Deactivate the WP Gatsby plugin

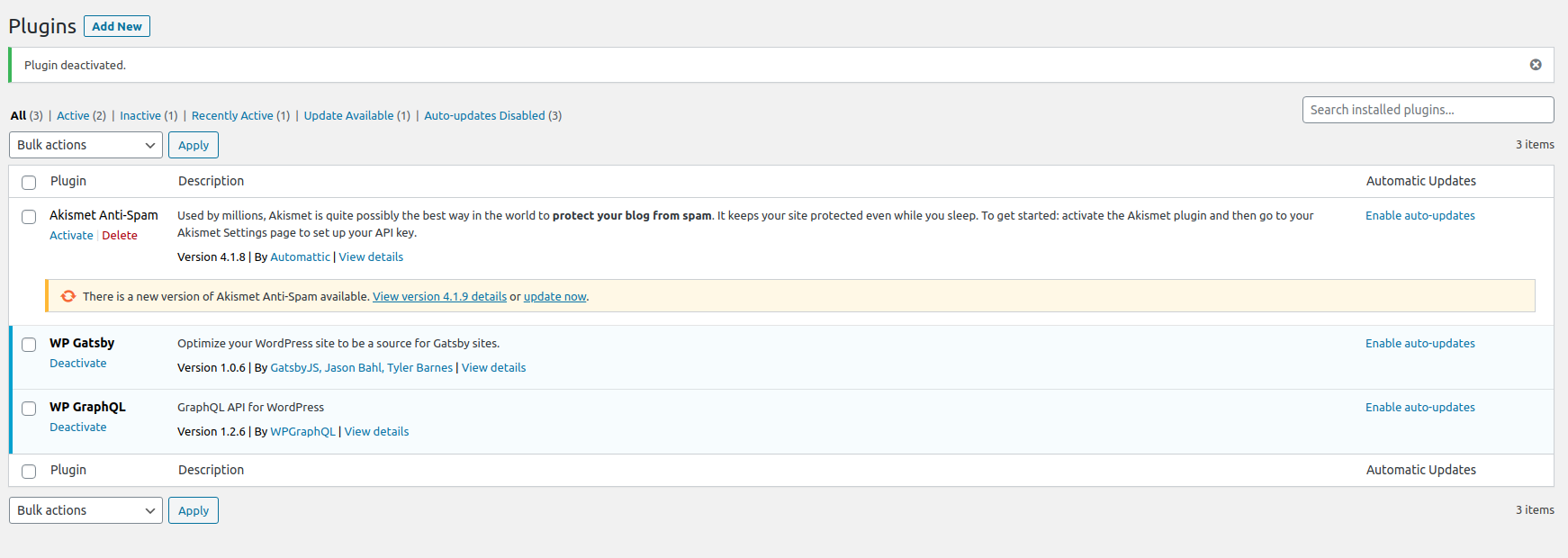point(77,363)
